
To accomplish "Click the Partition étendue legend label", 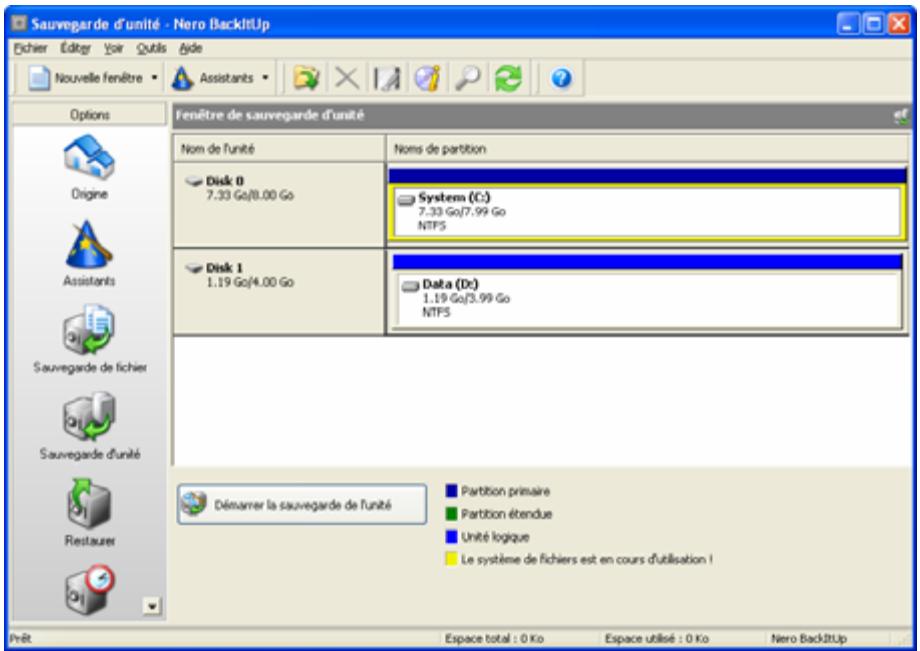I will [506, 514].
